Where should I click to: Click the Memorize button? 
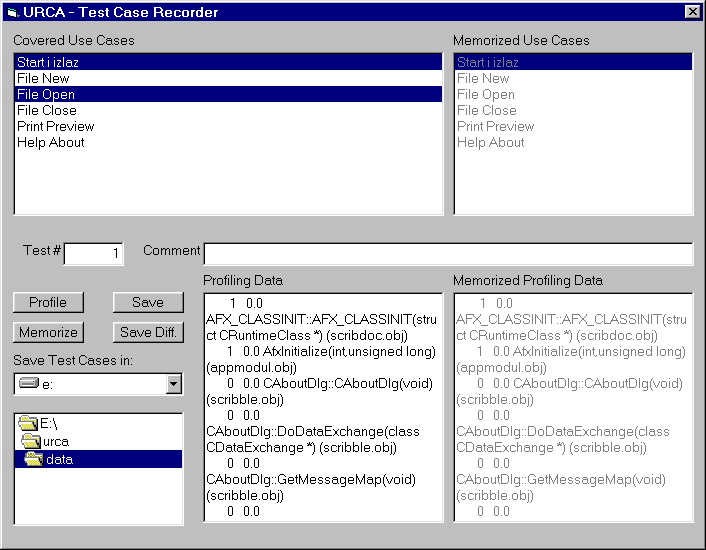point(48,332)
